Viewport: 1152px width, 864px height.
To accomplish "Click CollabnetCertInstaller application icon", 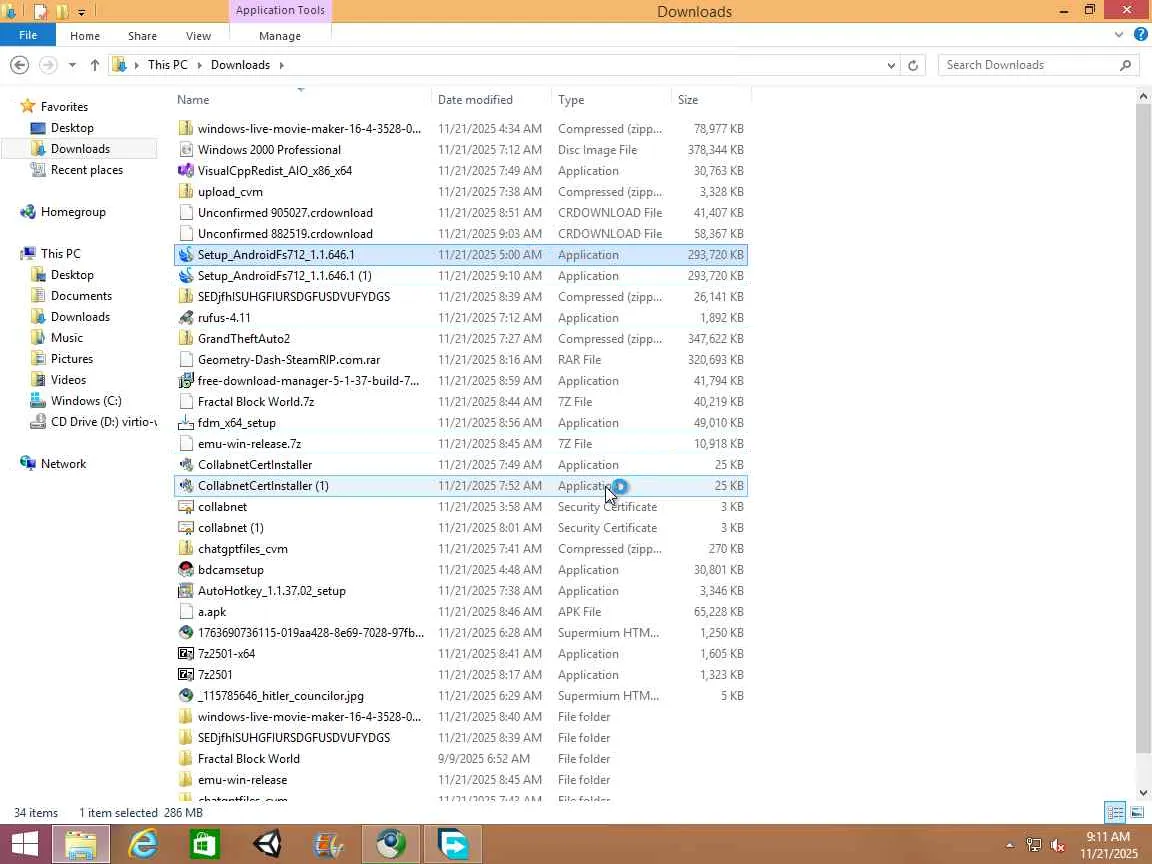I will click(x=186, y=465).
